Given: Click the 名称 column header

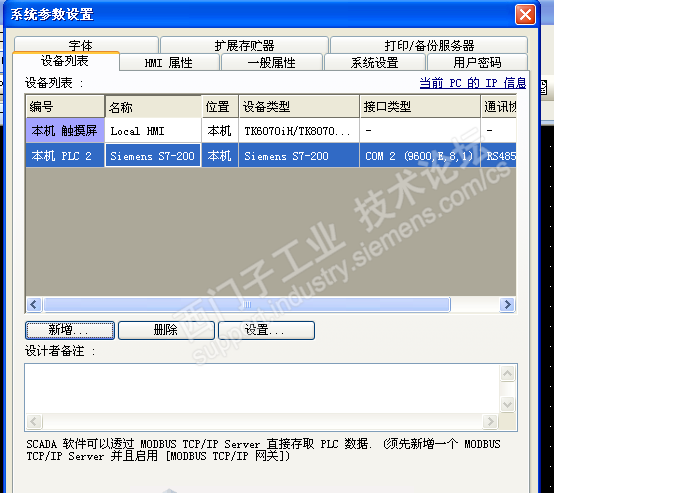Looking at the screenshot, I should (153, 107).
